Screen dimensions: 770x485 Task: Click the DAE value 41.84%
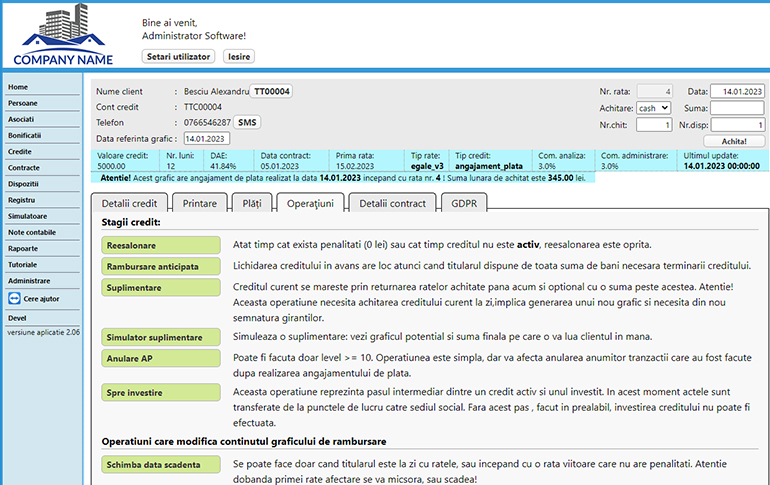(223, 166)
